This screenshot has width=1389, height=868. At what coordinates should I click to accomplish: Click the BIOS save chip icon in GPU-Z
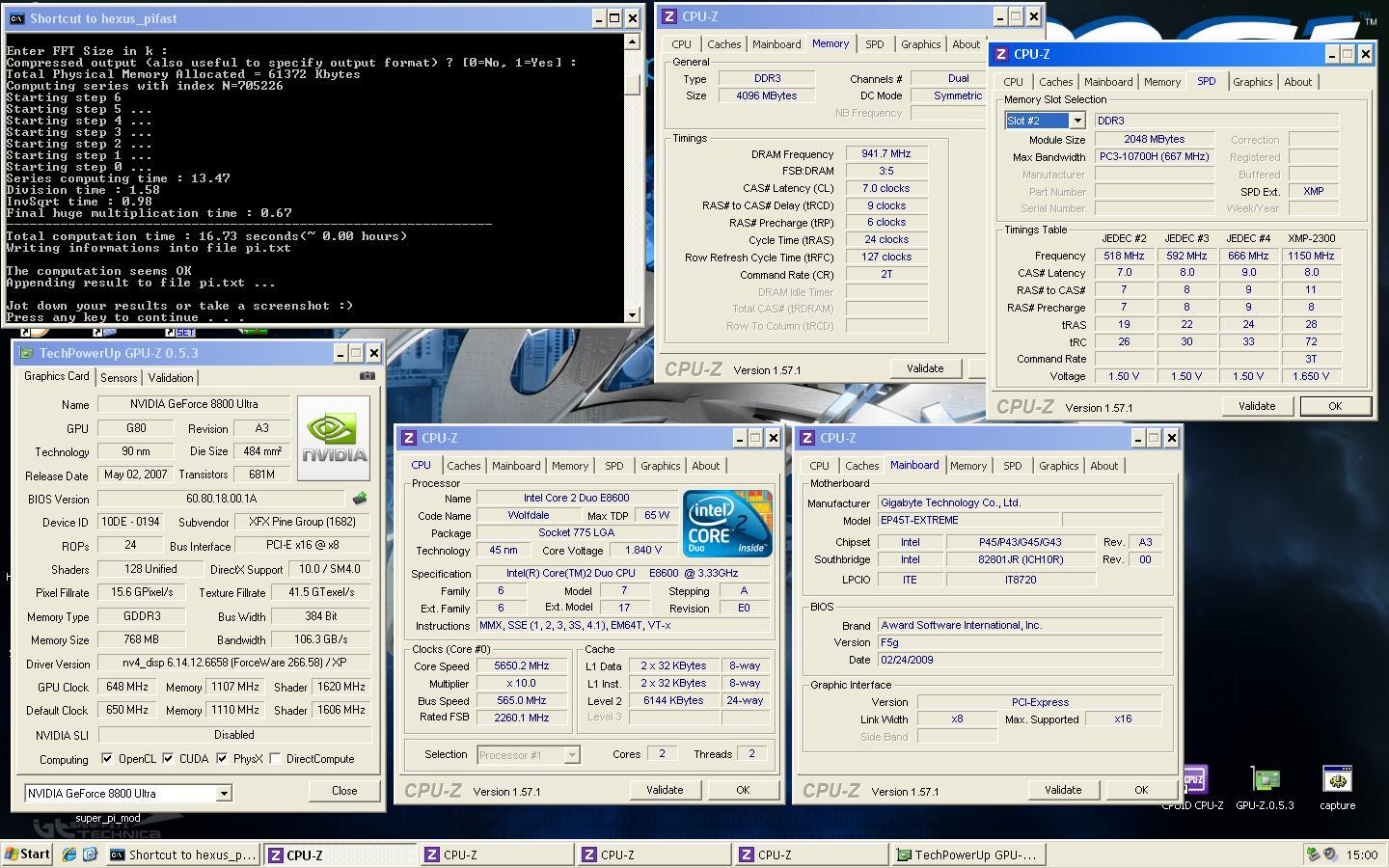coord(360,499)
